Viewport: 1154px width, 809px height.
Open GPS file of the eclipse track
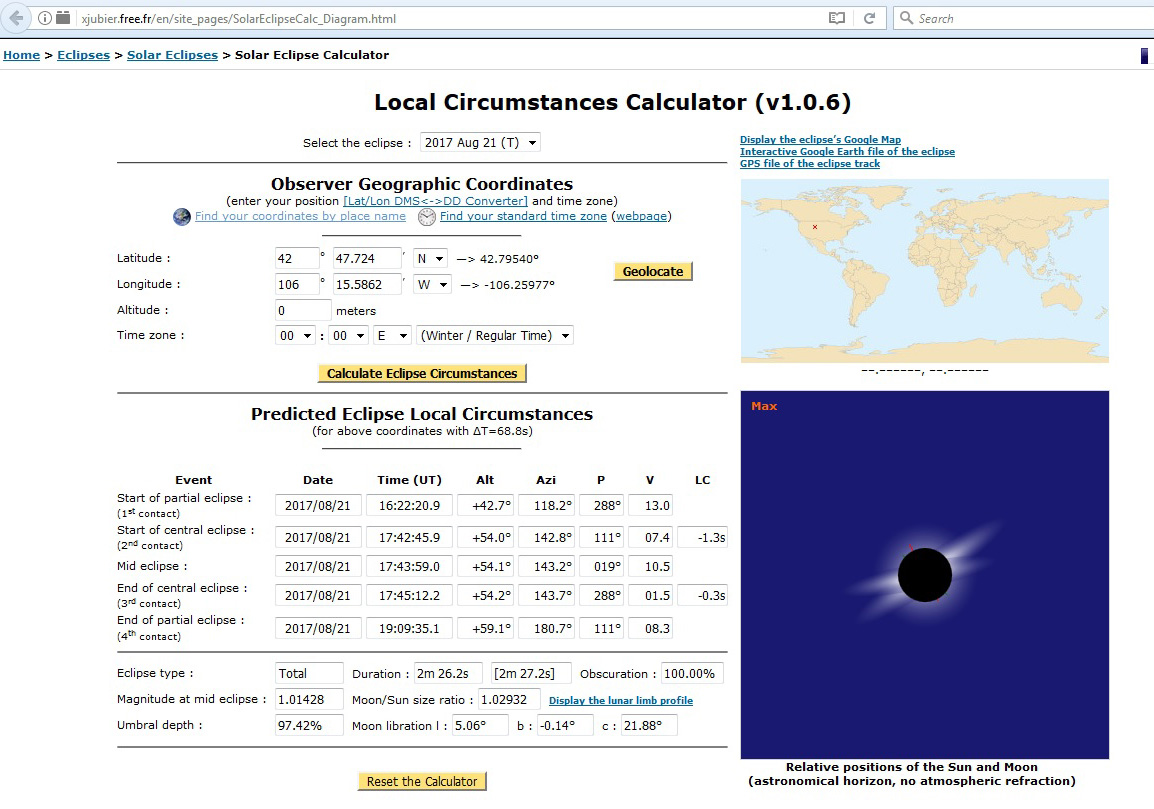coord(810,163)
